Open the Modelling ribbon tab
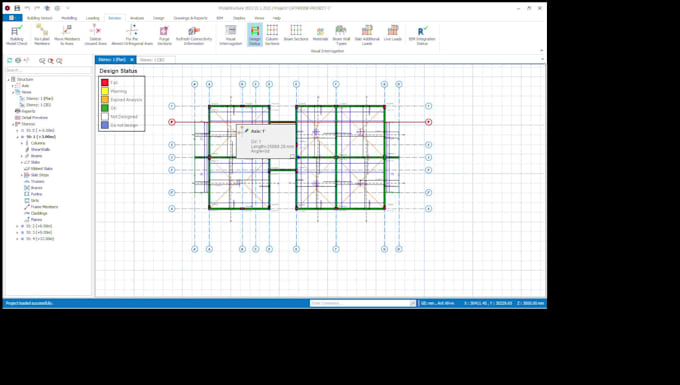 (x=69, y=18)
